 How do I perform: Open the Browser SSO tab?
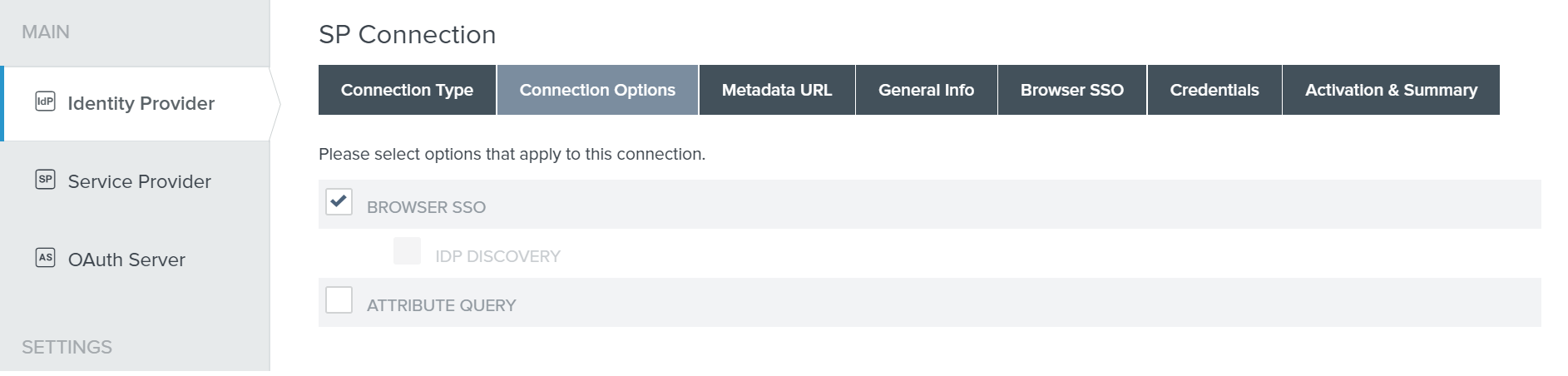[x=1071, y=90]
